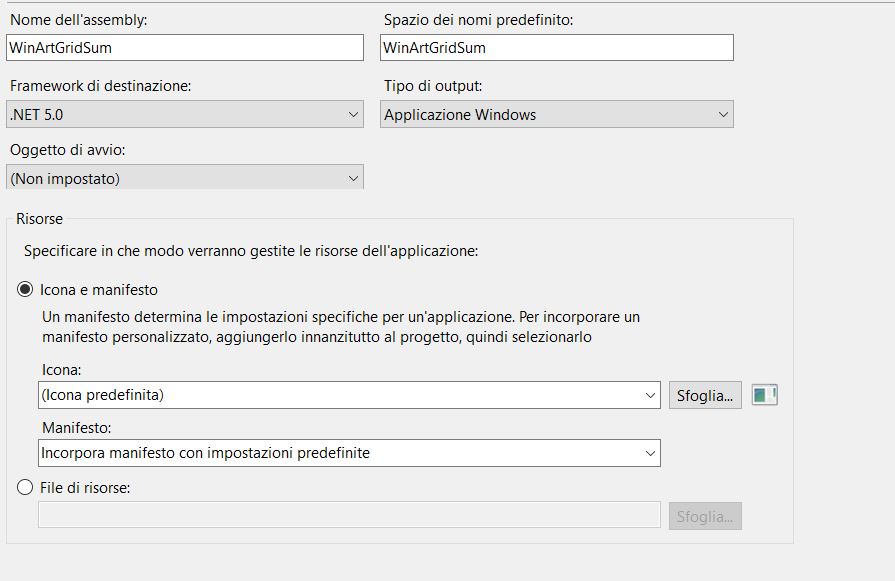Click the .NET 5.0 dropdown arrow

click(353, 115)
